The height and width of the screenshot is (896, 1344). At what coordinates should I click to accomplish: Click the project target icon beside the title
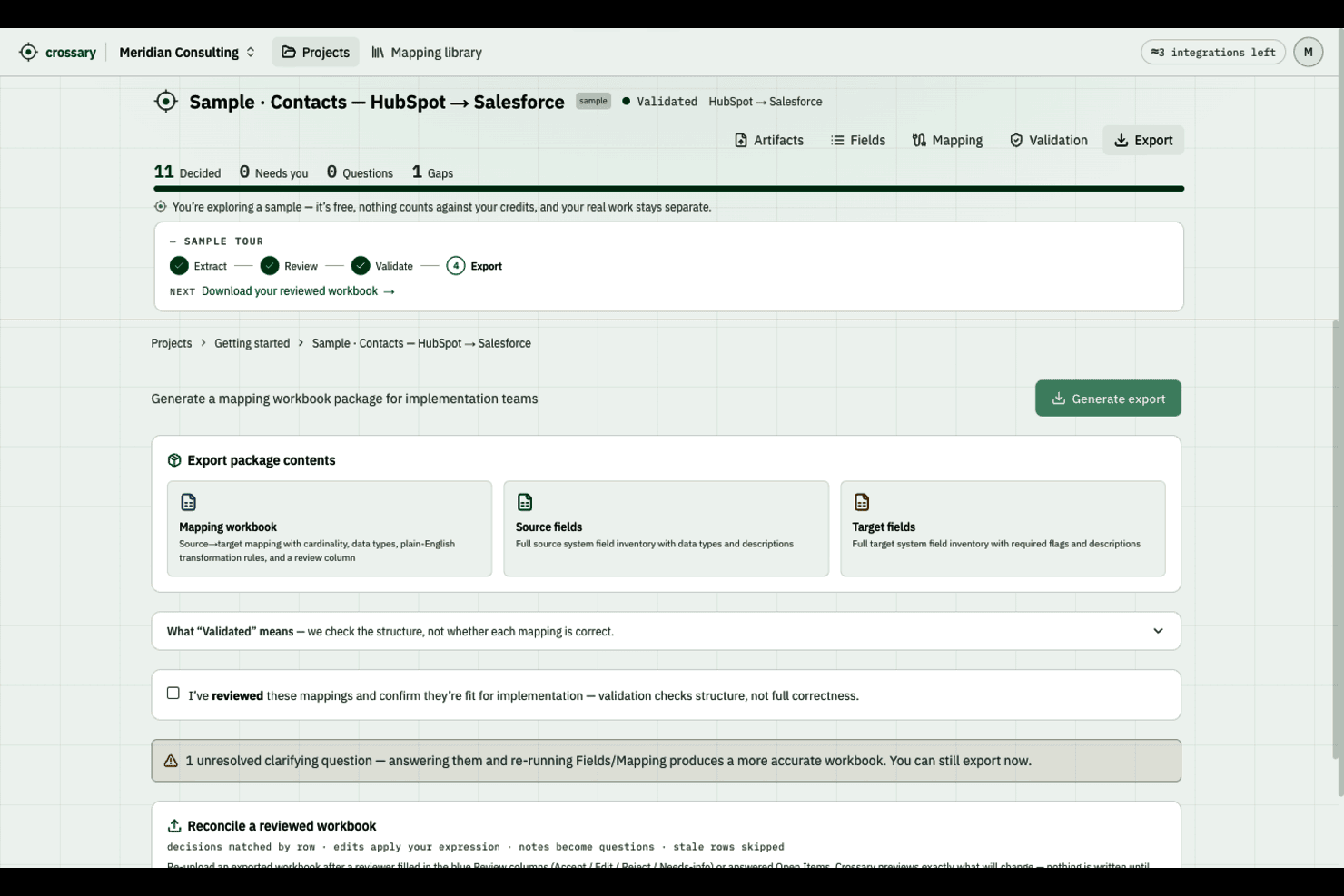[x=166, y=102]
